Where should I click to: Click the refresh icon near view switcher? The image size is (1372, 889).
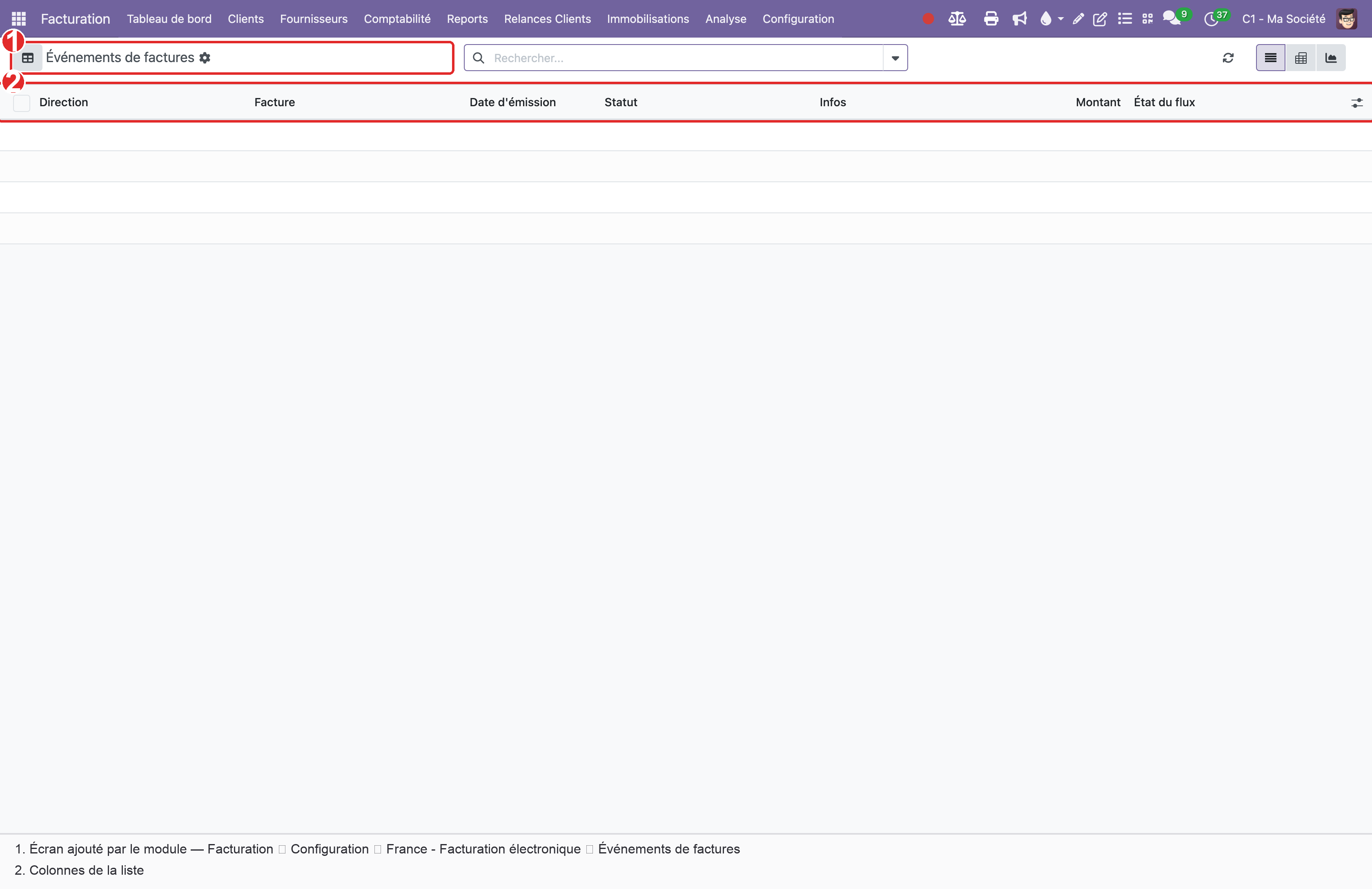[1228, 58]
